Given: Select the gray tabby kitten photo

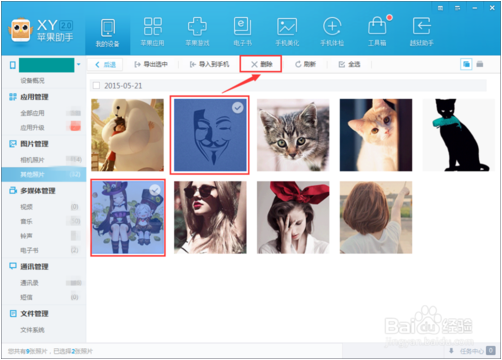Looking at the screenshot, I should [x=293, y=135].
